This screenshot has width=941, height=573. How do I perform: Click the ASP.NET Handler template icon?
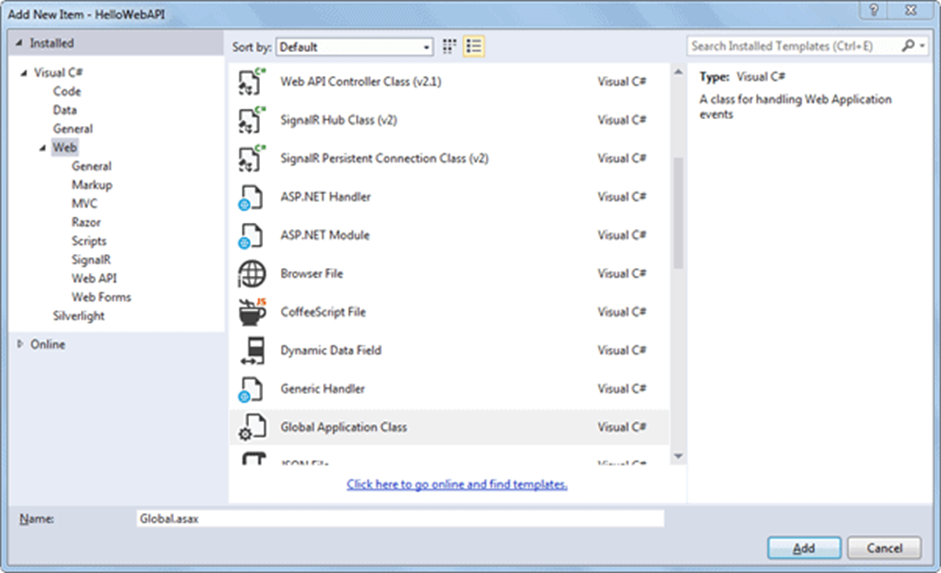pyautogui.click(x=251, y=197)
